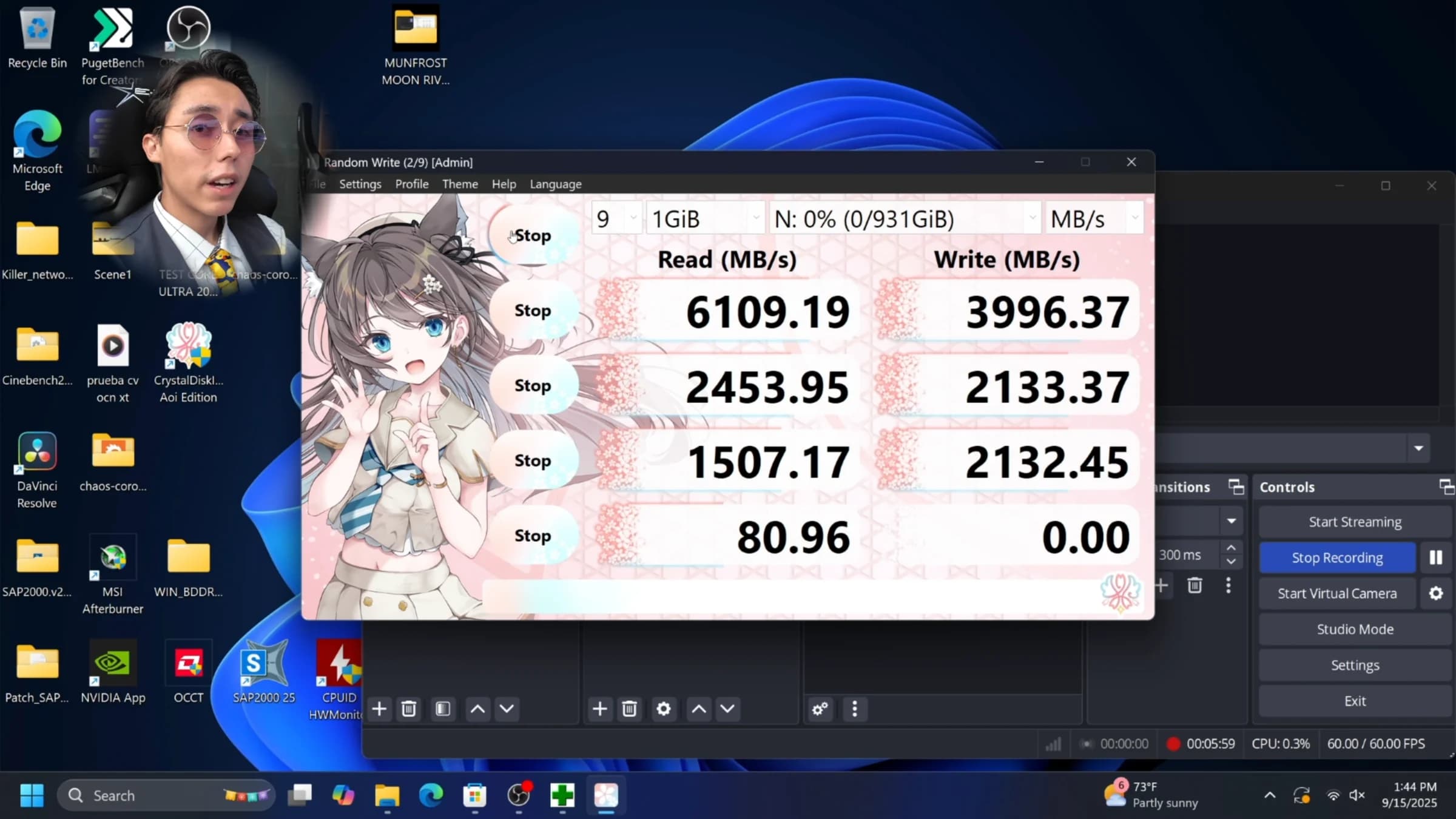Open clock showing 1:44 PM 9/15/2025
This screenshot has height=819, width=1456.
point(1409,795)
